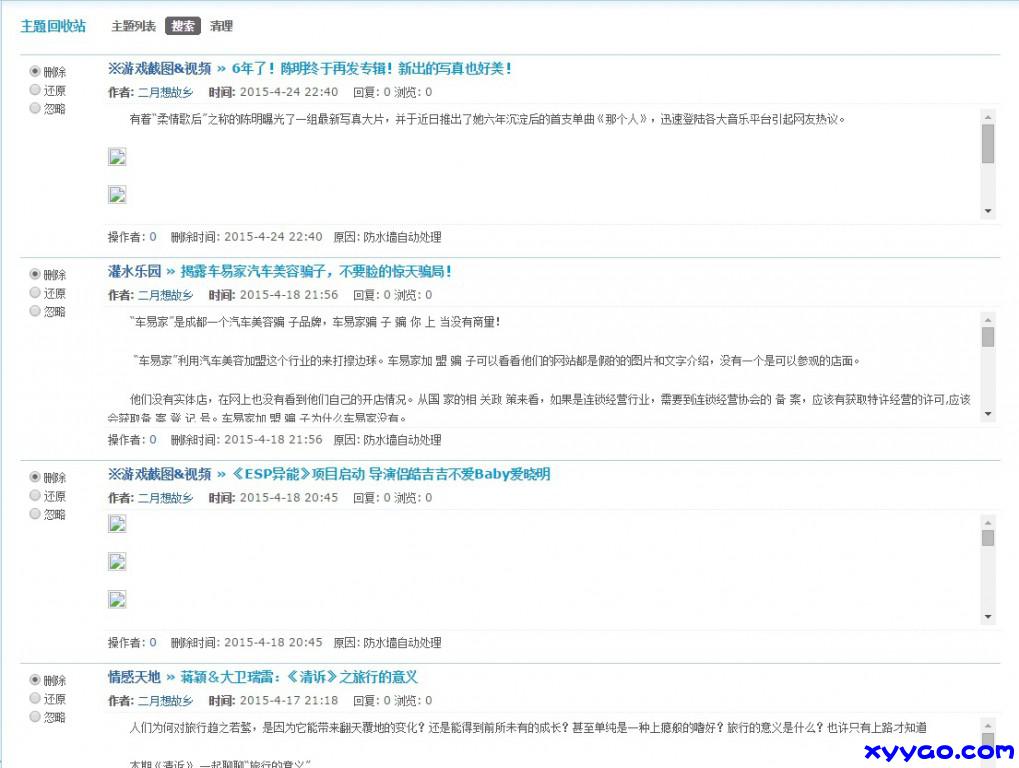Select 忽略 radio for 车易家 post
The image size is (1019, 768).
coord(35,311)
